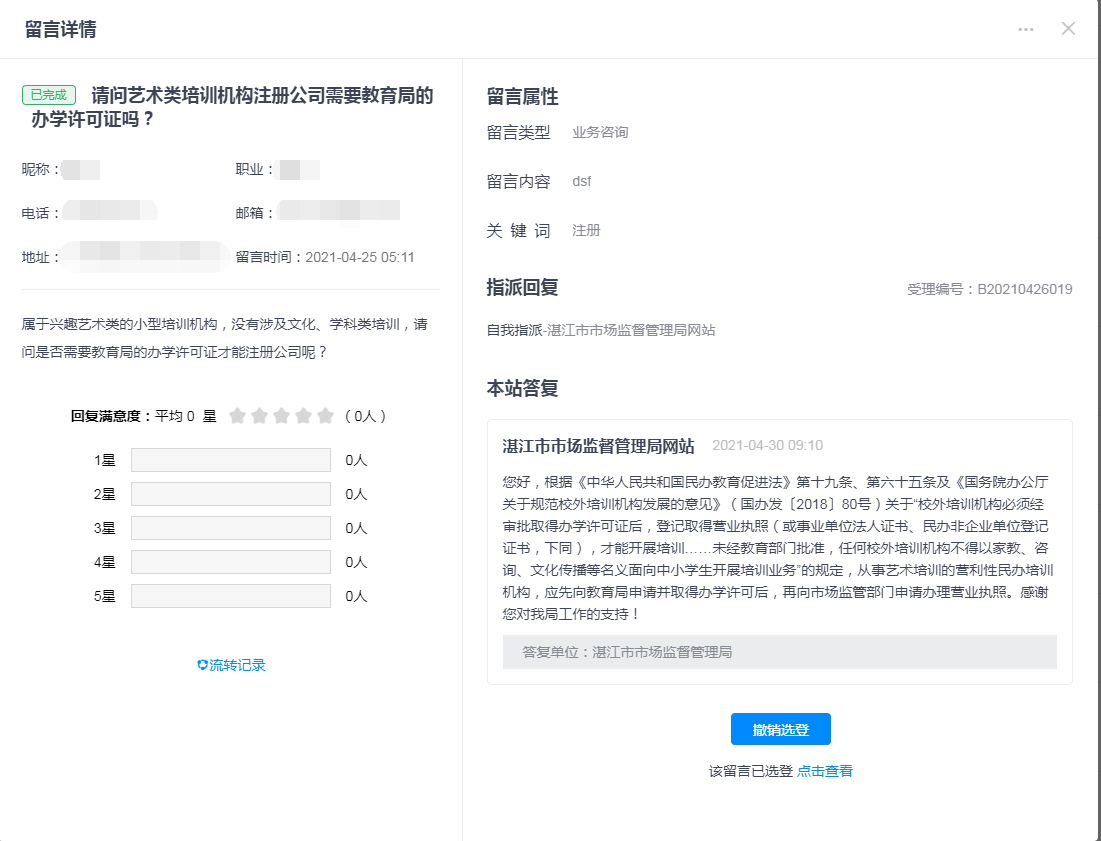The image size is (1101, 841).
Task: Open the more options ellipsis menu
Action: (1026, 29)
